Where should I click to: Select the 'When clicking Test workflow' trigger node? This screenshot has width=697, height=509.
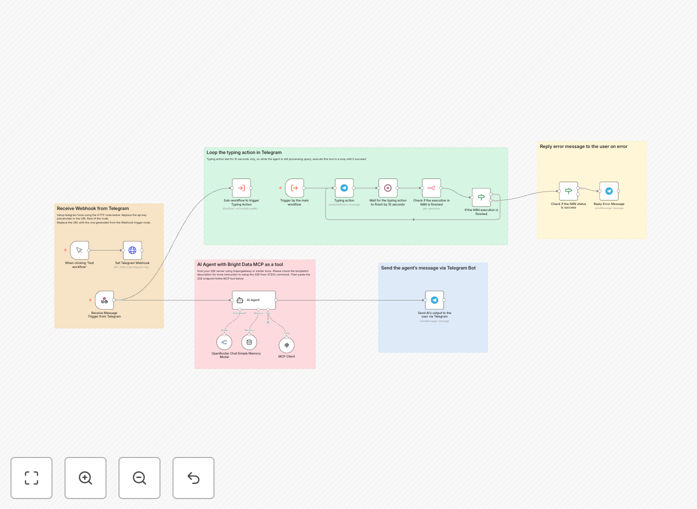pos(79,250)
